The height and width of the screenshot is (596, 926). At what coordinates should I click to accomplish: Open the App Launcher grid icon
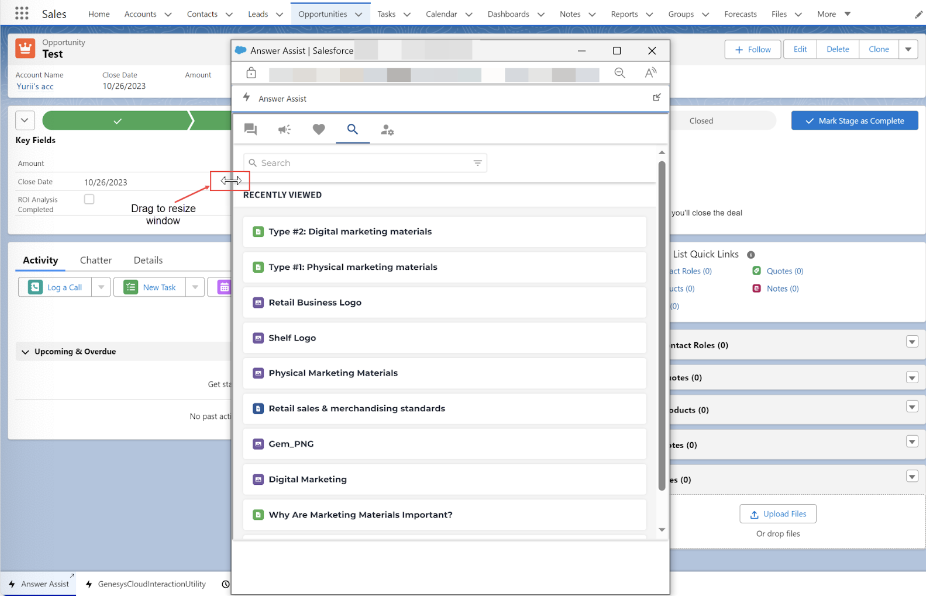21,13
